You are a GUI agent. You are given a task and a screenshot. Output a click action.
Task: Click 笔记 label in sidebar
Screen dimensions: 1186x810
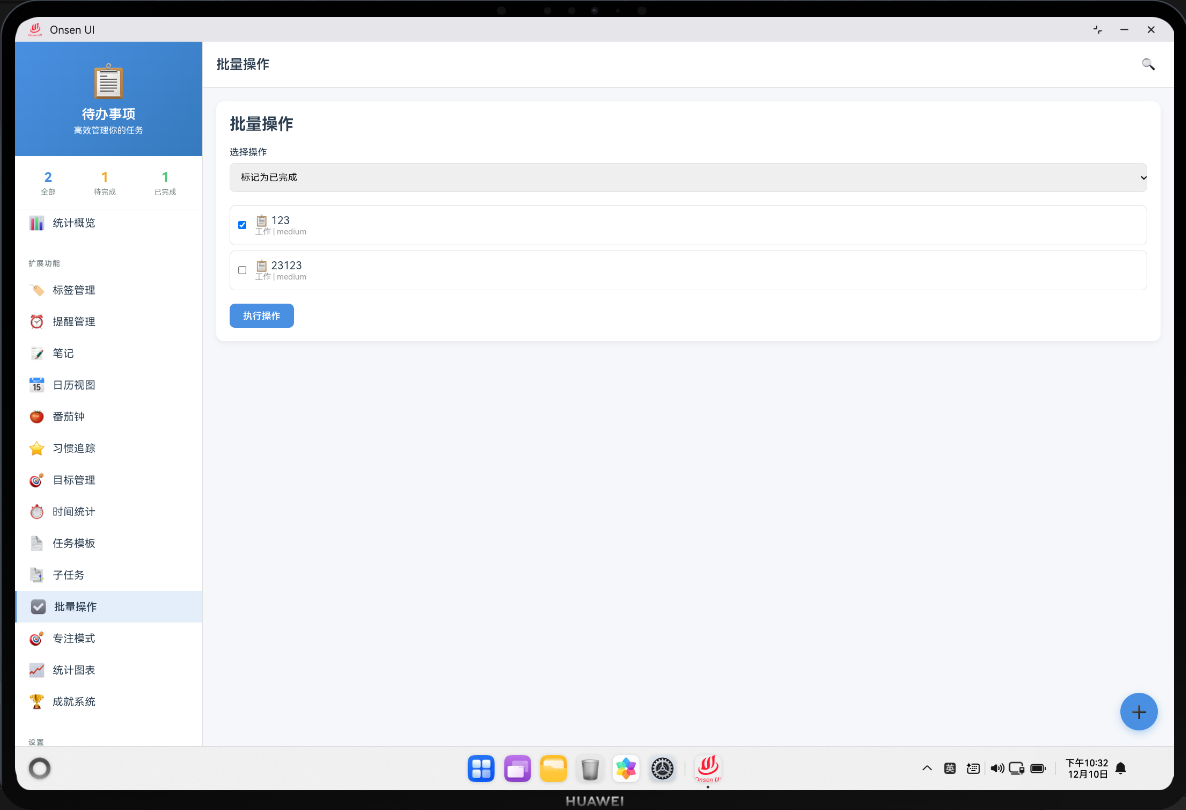(63, 354)
